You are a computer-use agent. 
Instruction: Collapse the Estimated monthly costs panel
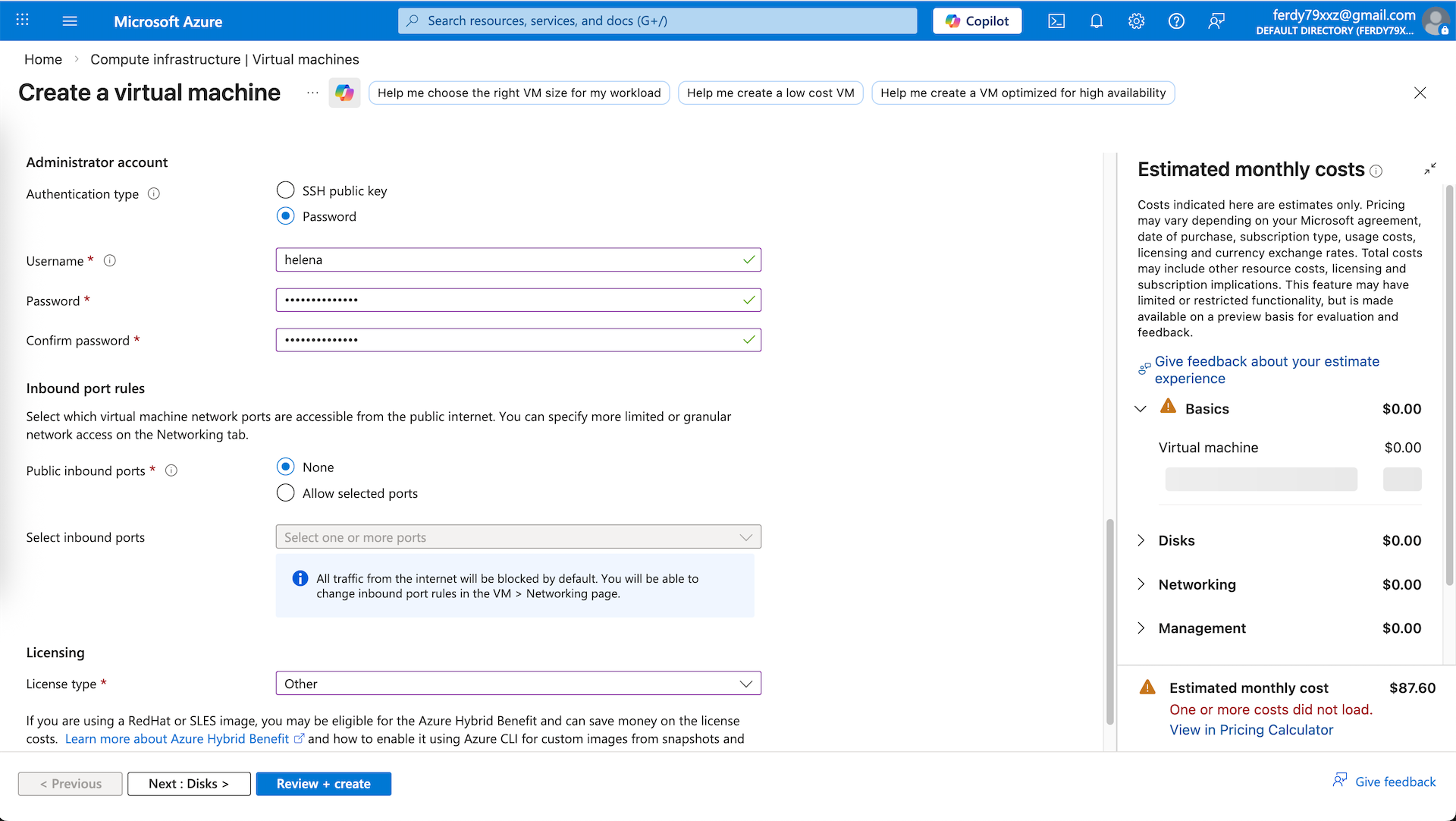point(1430,168)
